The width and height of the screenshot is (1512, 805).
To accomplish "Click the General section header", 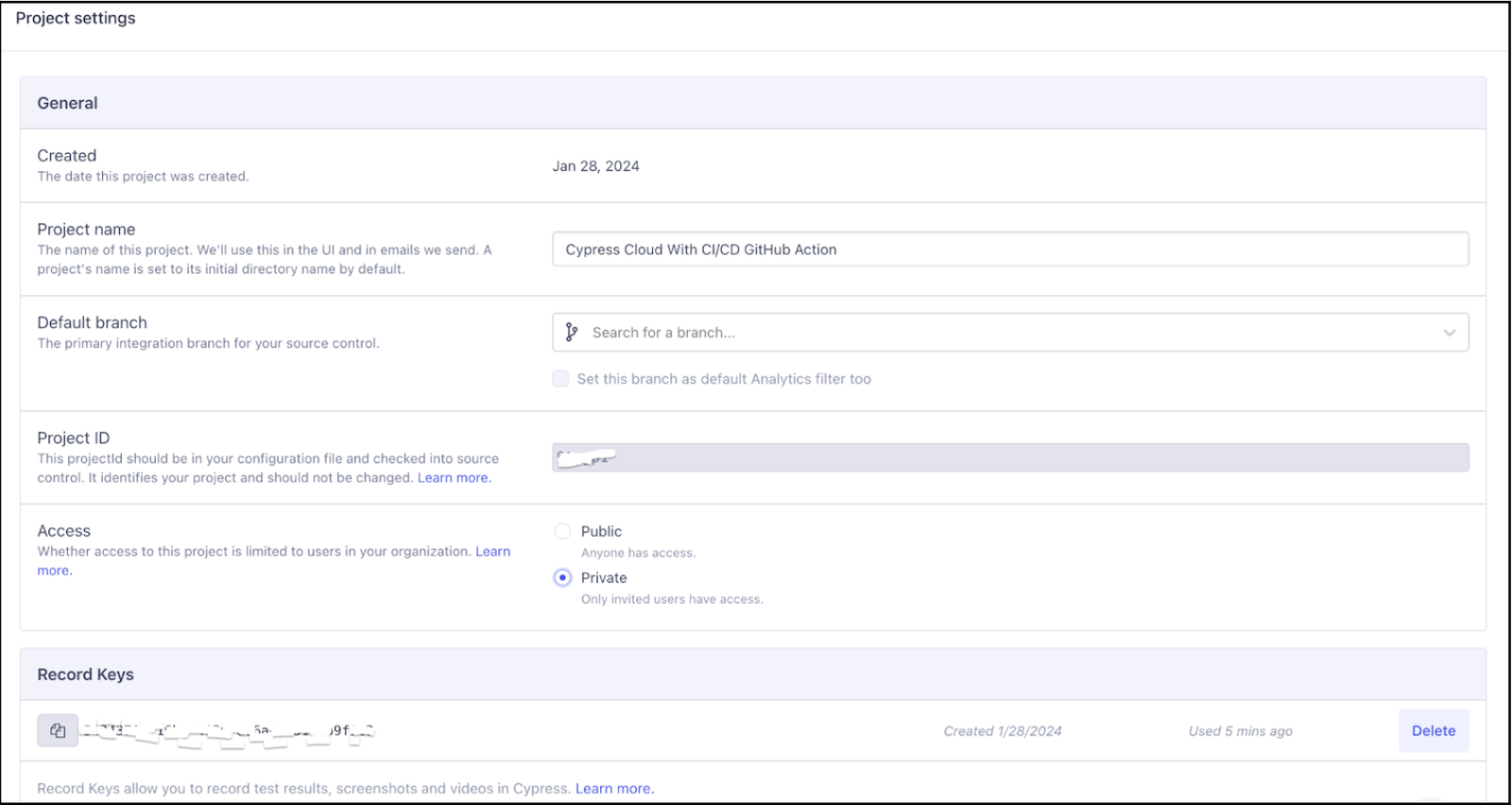I will click(67, 103).
